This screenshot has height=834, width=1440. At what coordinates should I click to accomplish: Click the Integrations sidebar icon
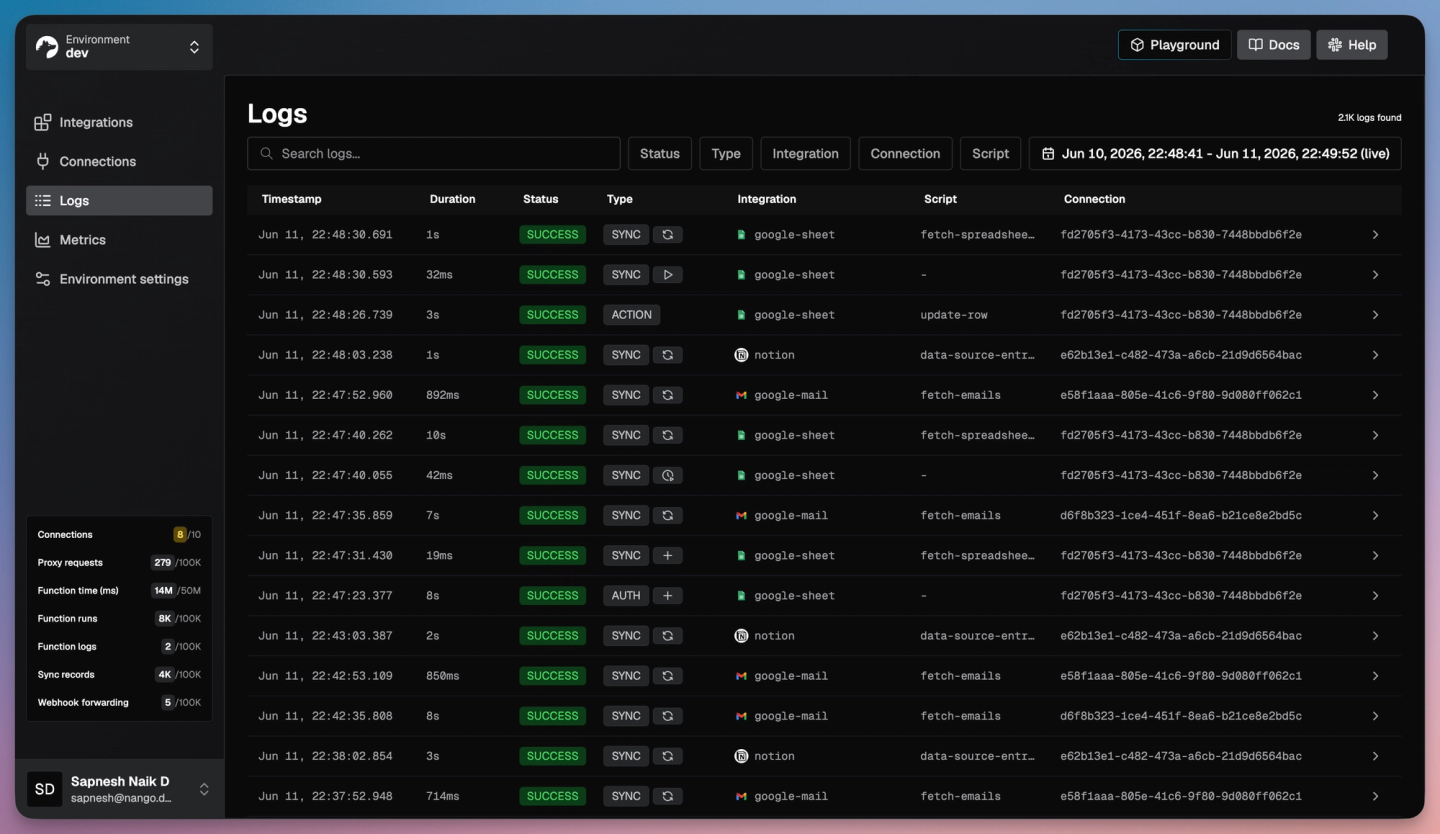(43, 122)
